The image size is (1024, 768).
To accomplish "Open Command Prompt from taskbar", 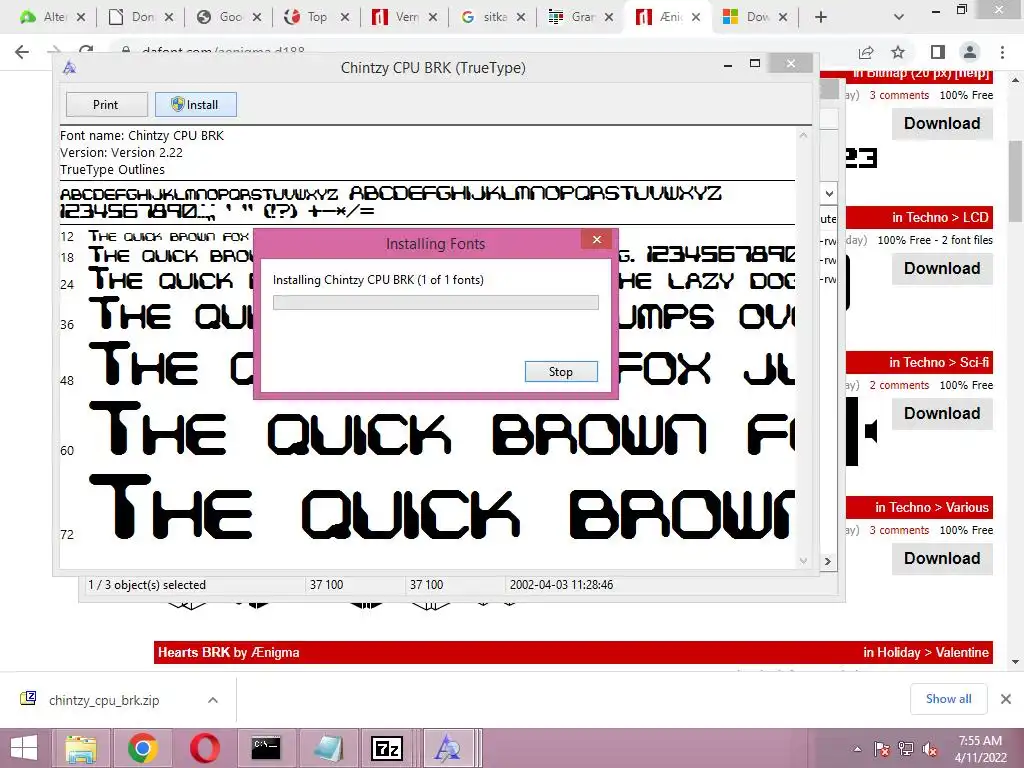I will pyautogui.click(x=266, y=748).
